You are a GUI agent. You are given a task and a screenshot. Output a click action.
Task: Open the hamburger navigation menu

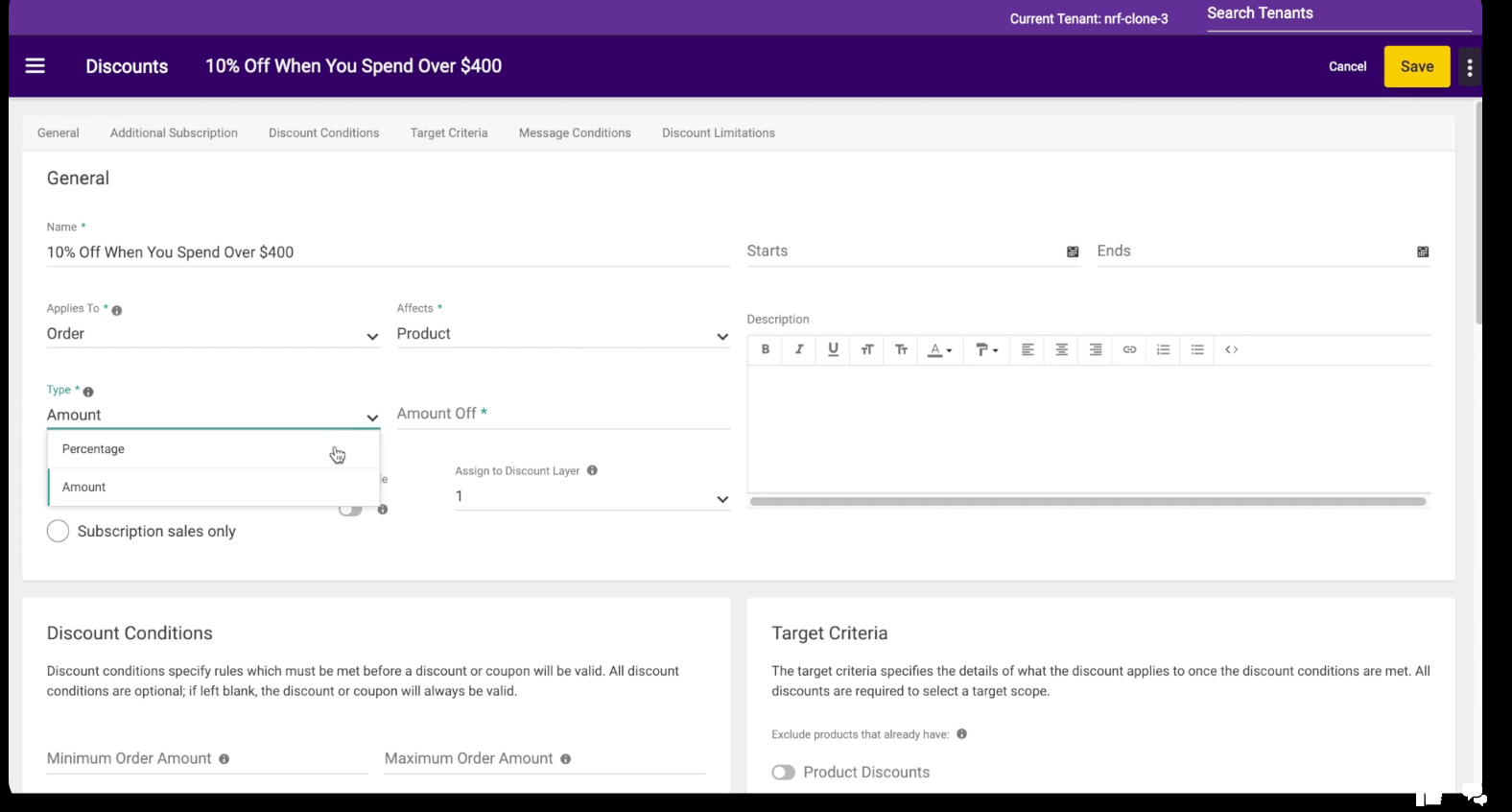click(x=35, y=66)
